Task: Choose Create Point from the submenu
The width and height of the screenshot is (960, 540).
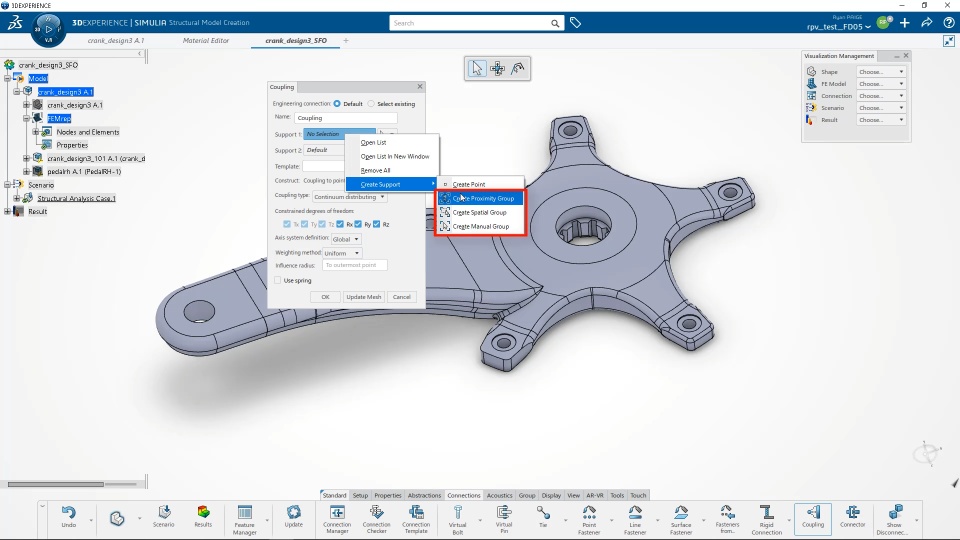Action: coord(480,184)
